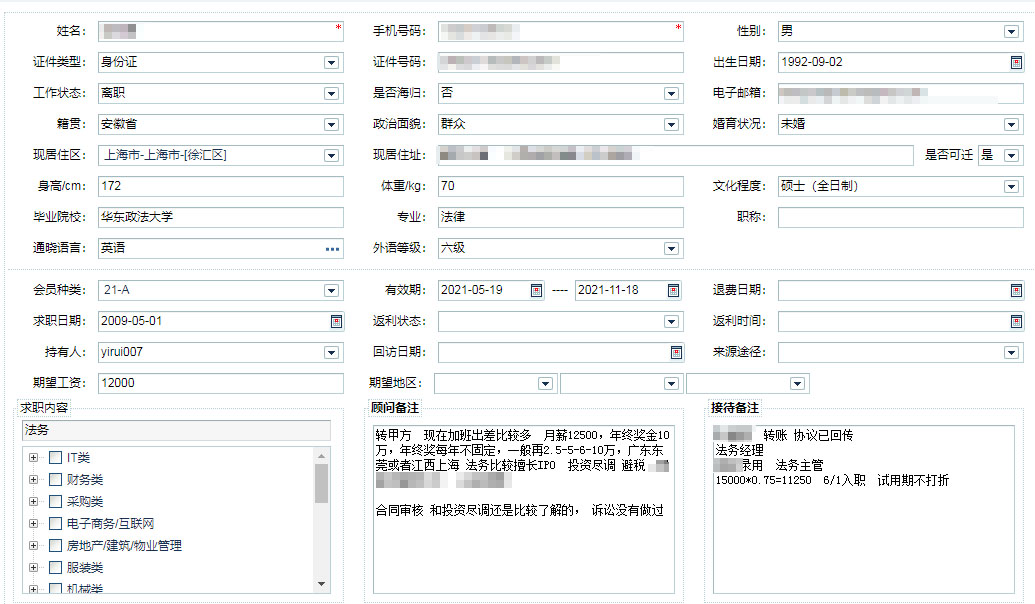Open the 持有人 dropdown showing yirui007

click(331, 352)
